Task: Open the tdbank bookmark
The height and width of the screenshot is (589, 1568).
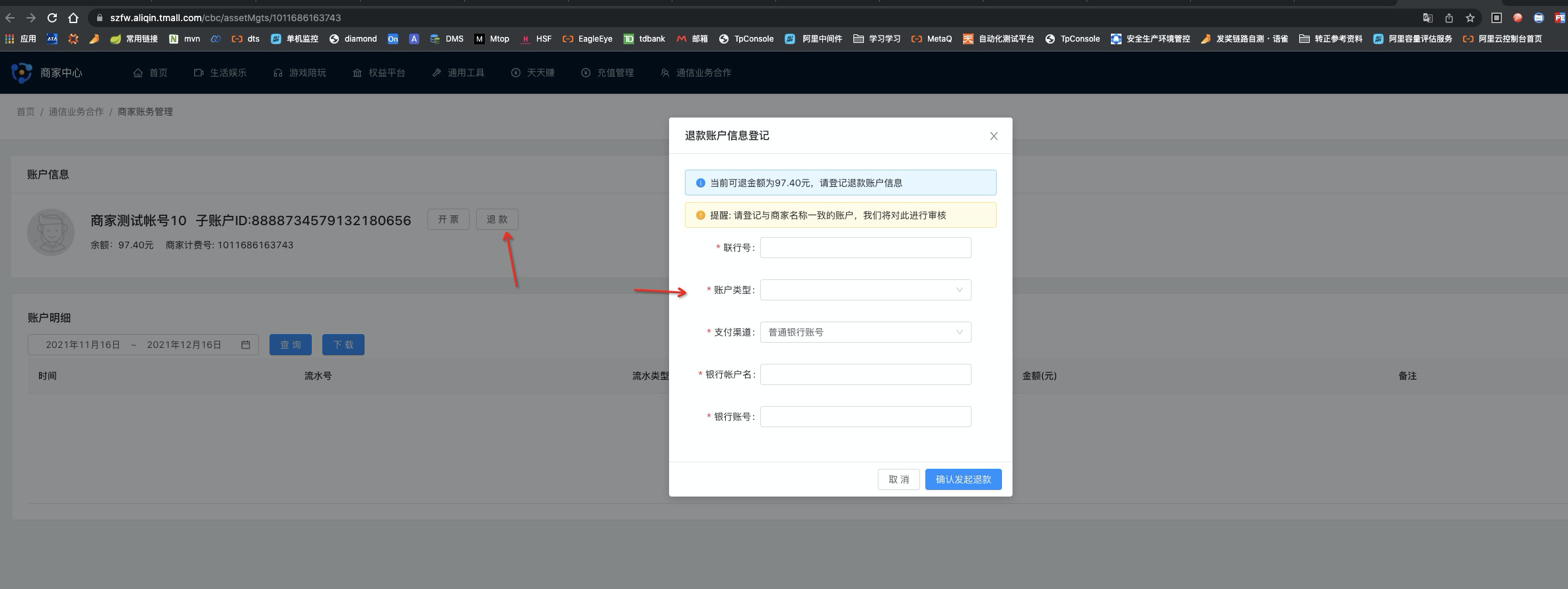Action: [645, 39]
